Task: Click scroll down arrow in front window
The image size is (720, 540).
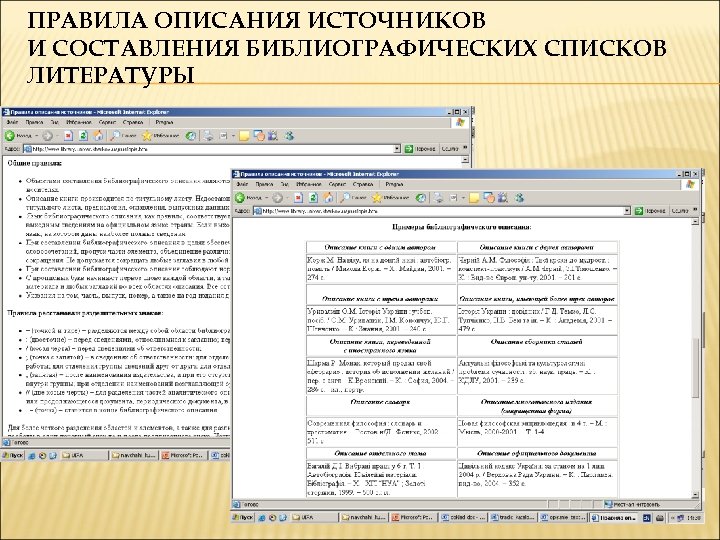Action: 695,495
